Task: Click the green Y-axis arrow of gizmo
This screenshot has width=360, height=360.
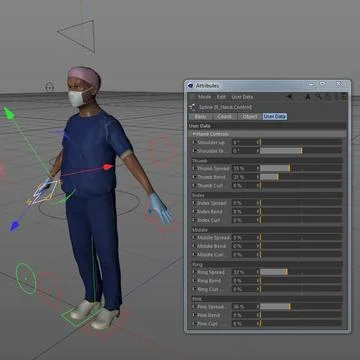Action: tap(9, 113)
